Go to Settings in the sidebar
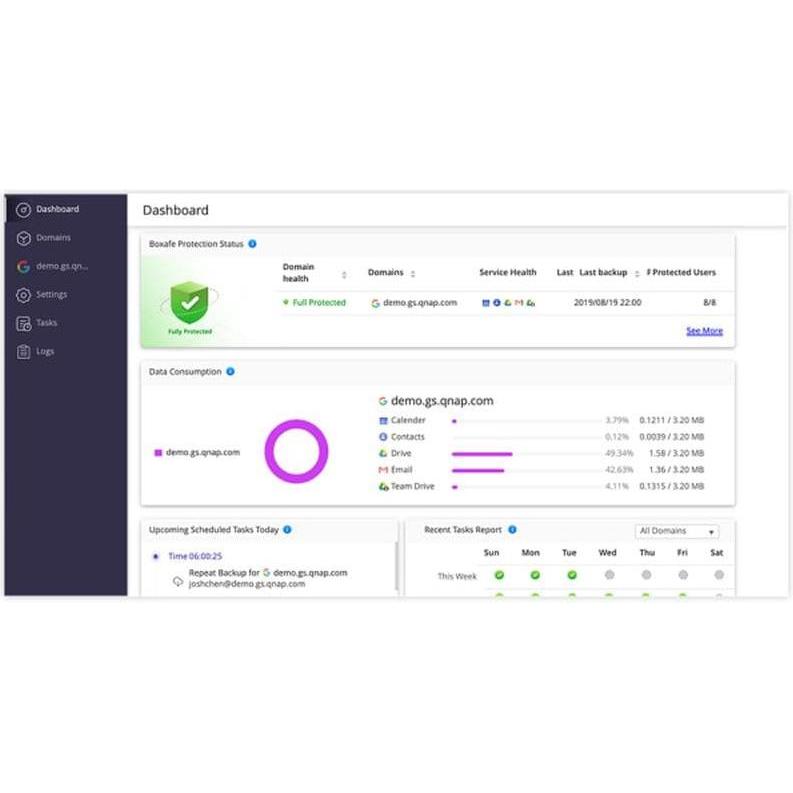Viewport: 793px width, 793px height. 66,294
